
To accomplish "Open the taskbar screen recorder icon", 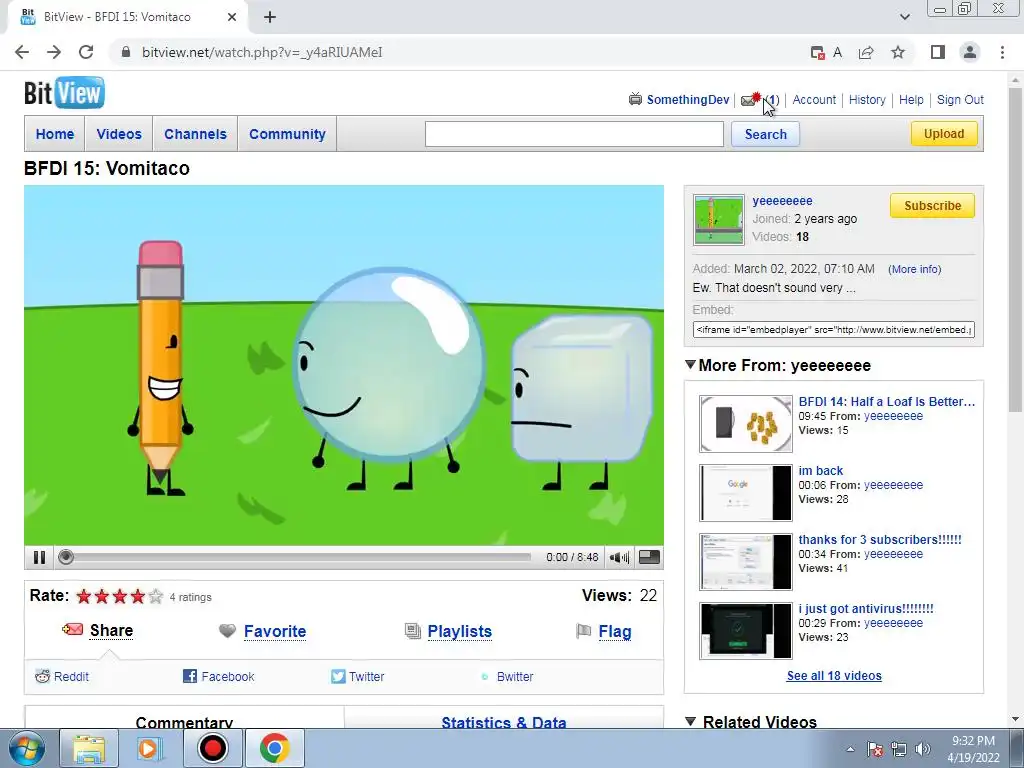I will [x=212, y=748].
